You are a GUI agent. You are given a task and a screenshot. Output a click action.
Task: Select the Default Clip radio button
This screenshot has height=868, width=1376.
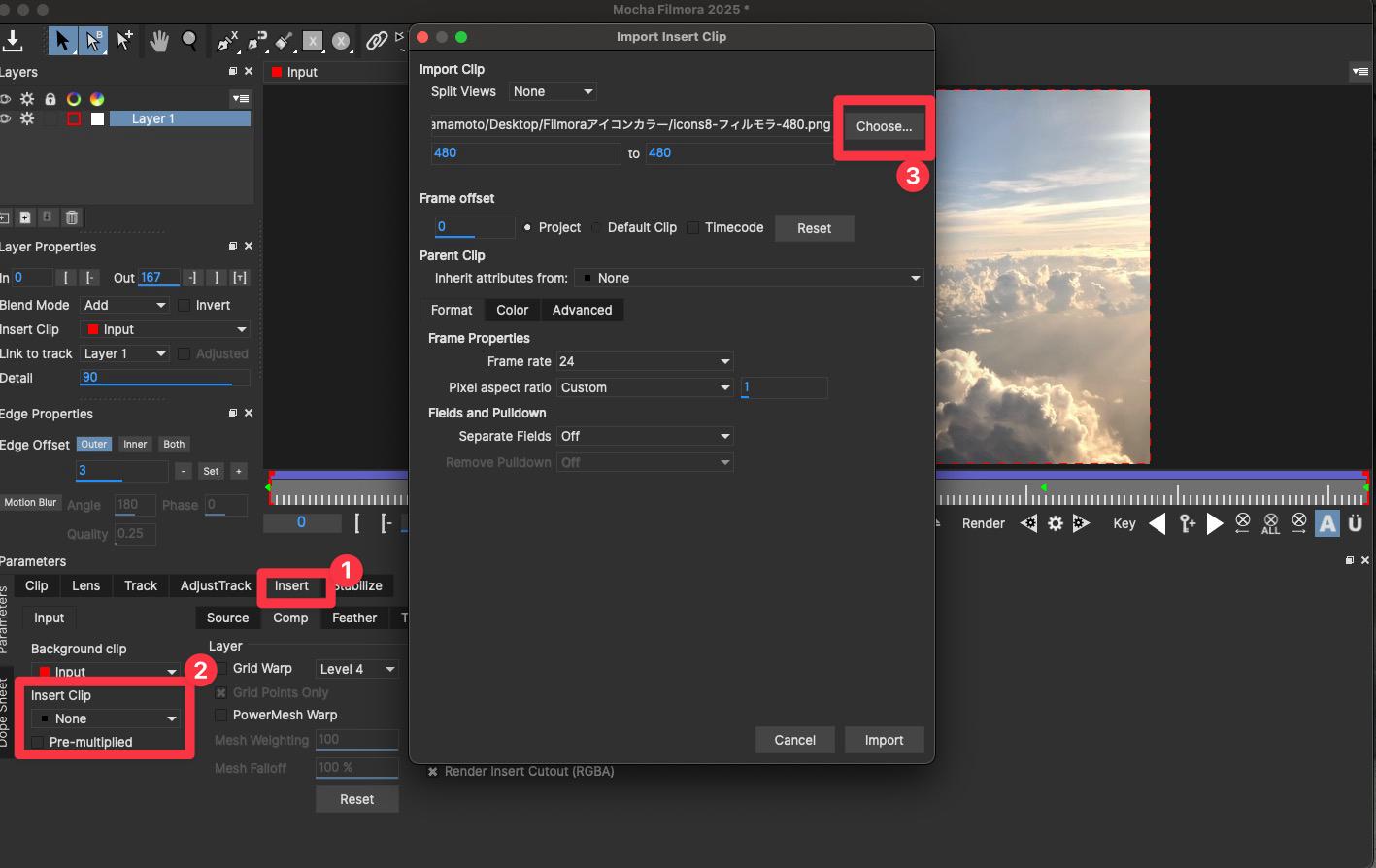(596, 227)
